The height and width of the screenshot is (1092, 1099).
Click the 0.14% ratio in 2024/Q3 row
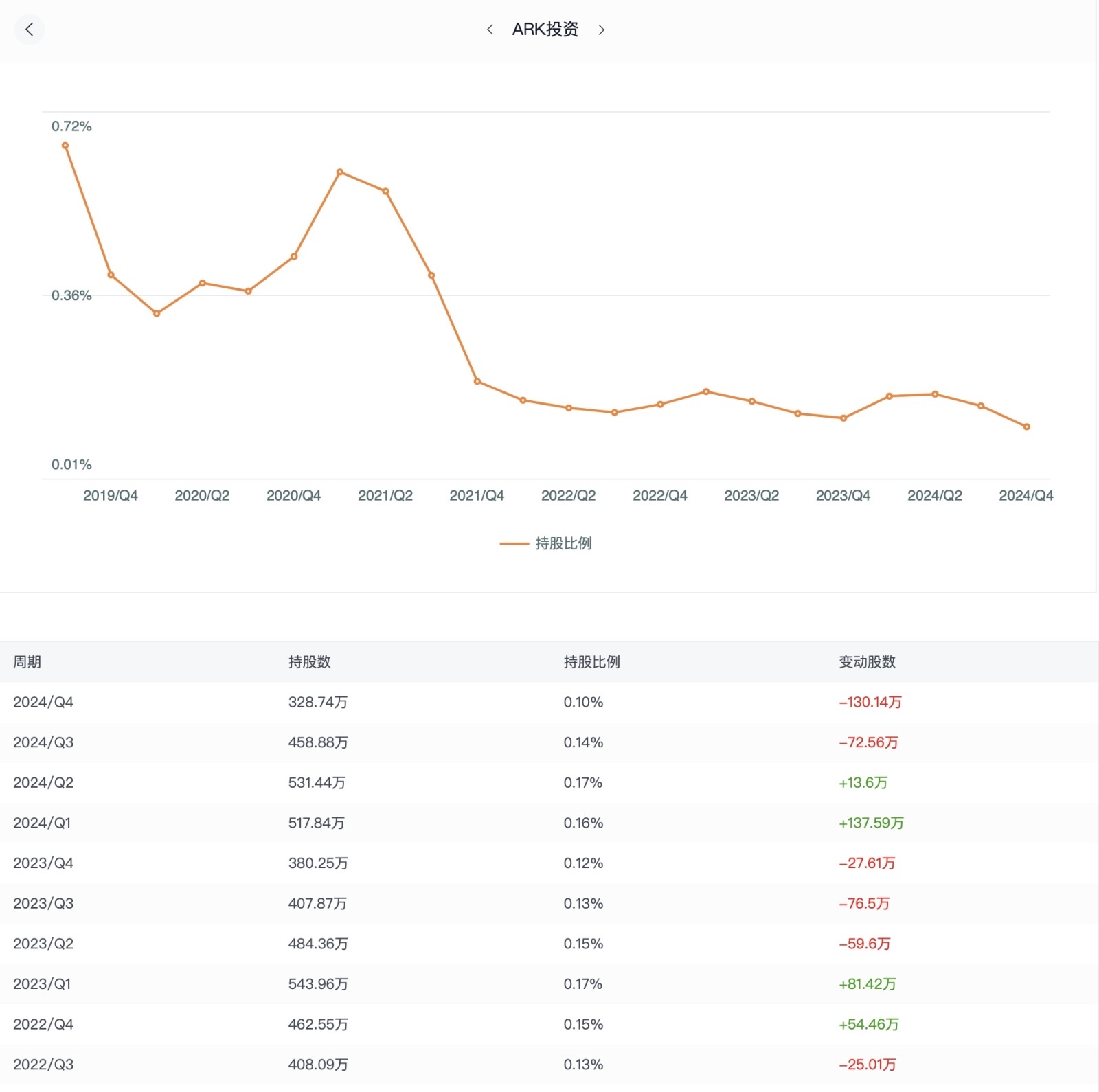pos(584,742)
